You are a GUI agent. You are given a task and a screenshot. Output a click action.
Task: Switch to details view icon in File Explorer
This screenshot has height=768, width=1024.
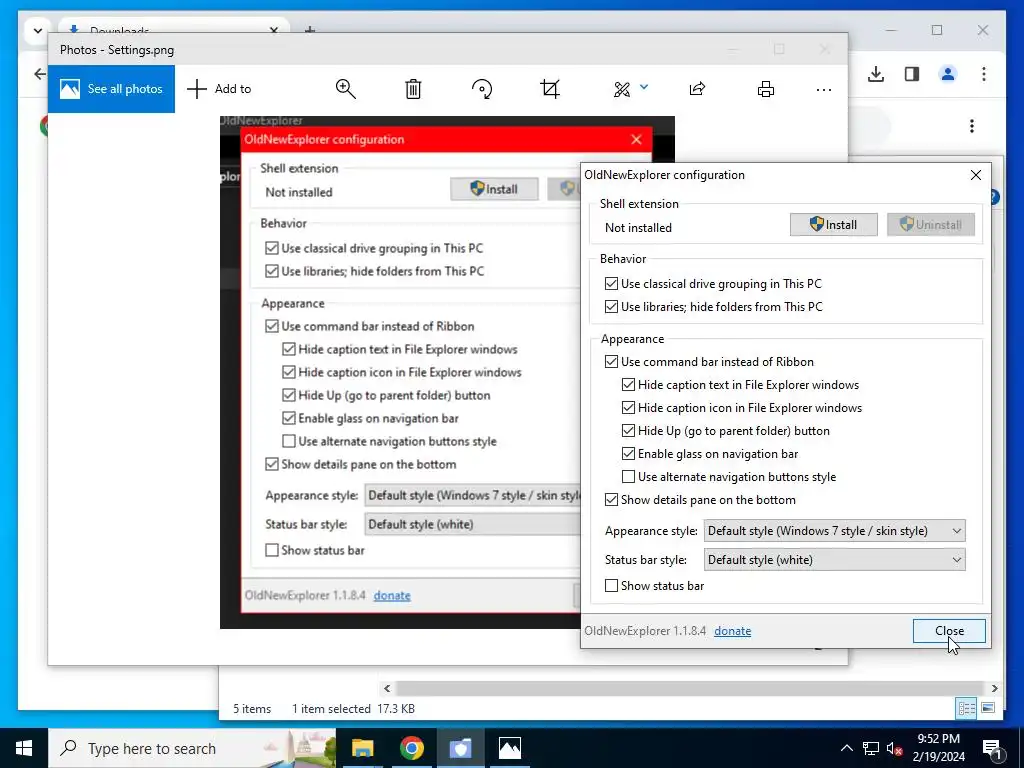[x=967, y=709]
